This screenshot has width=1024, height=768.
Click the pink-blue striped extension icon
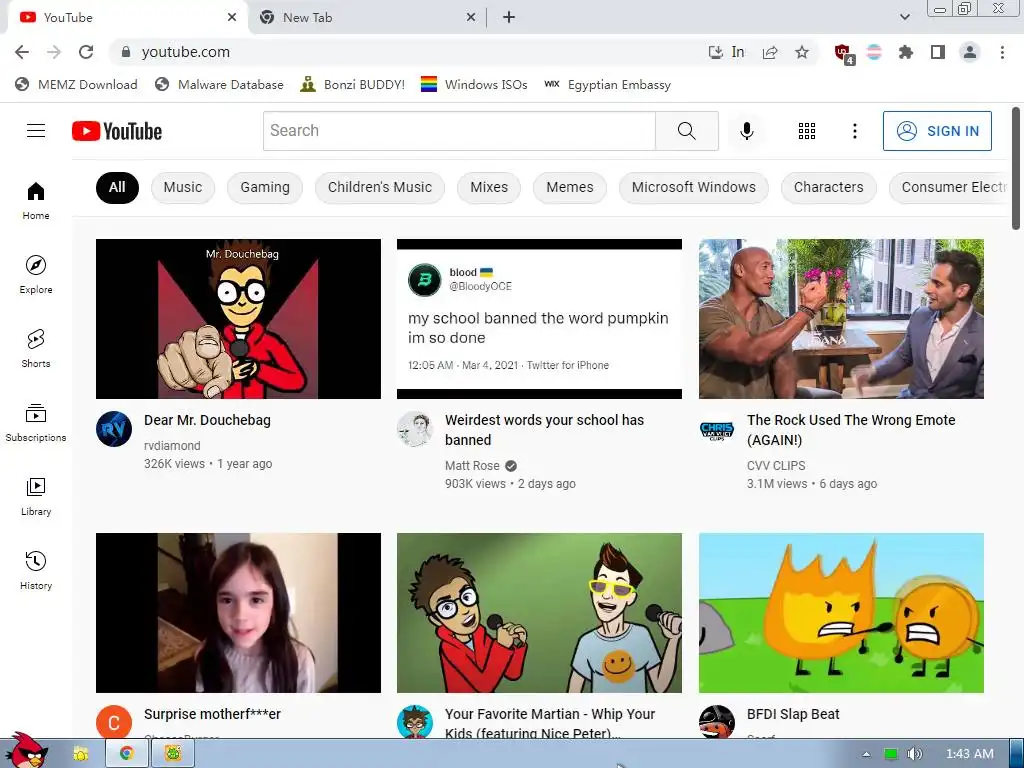point(874,52)
